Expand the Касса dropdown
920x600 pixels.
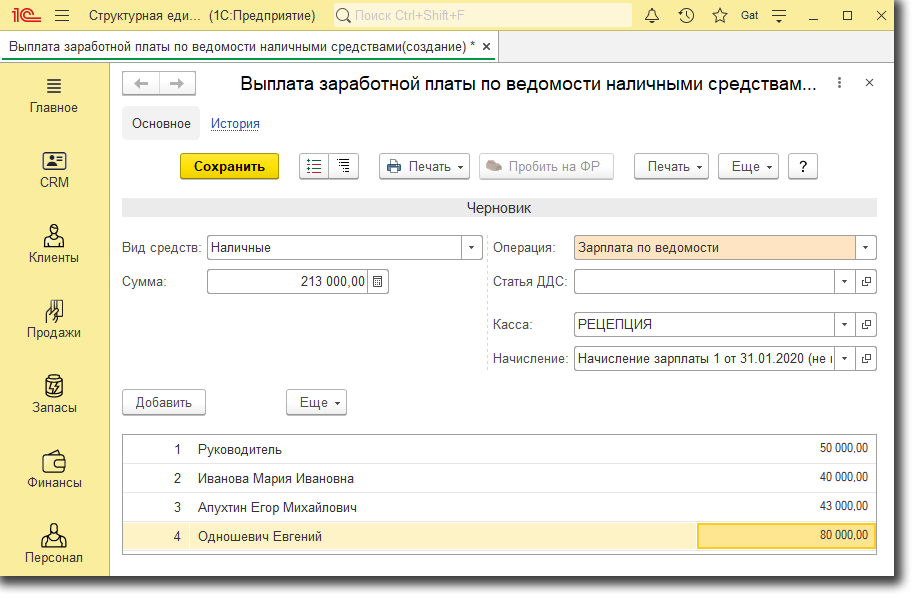(844, 324)
